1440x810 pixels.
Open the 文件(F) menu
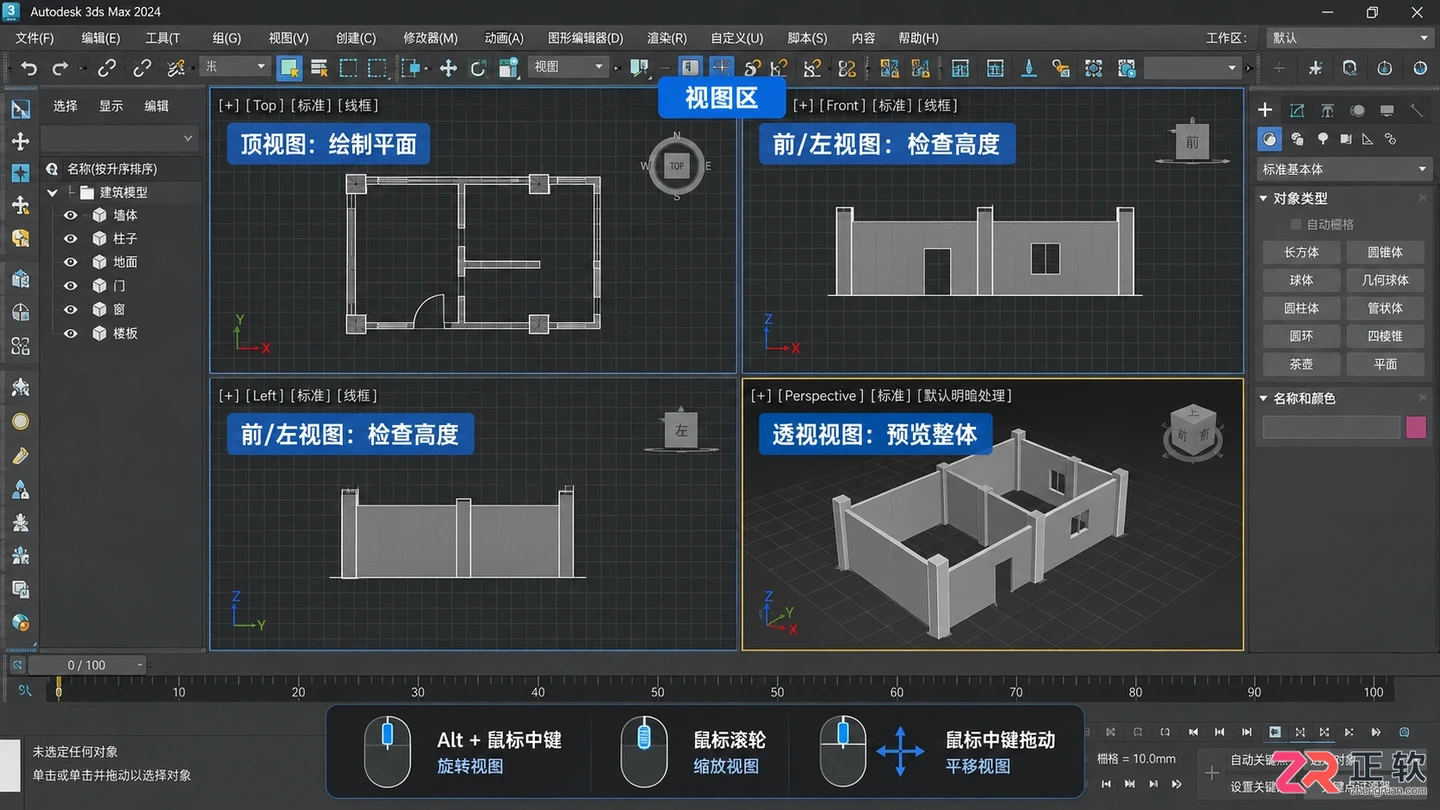click(x=35, y=38)
